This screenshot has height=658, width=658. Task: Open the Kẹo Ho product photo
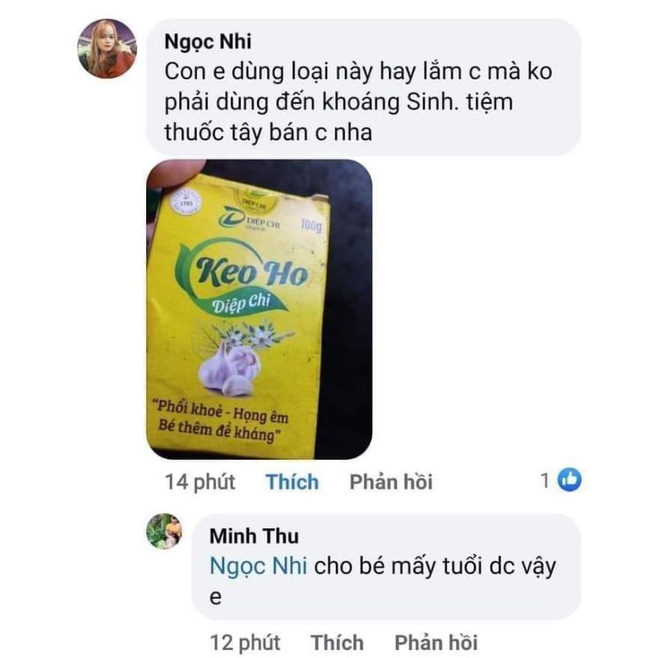point(259,309)
